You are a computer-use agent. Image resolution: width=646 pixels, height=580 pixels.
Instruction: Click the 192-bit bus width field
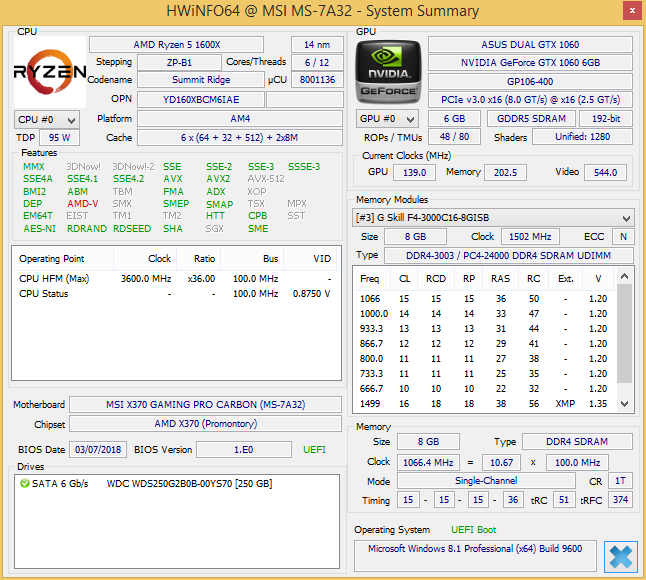[x=606, y=119]
